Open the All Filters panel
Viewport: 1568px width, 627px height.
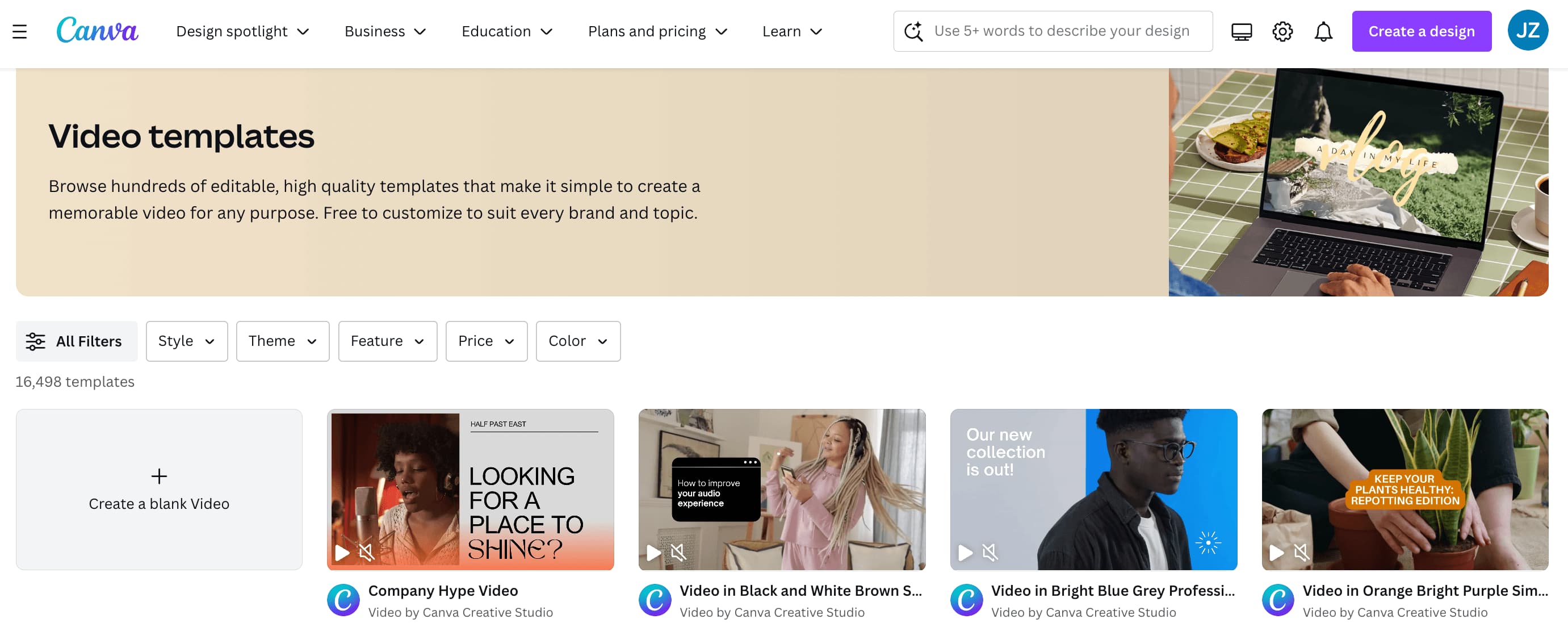(77, 341)
